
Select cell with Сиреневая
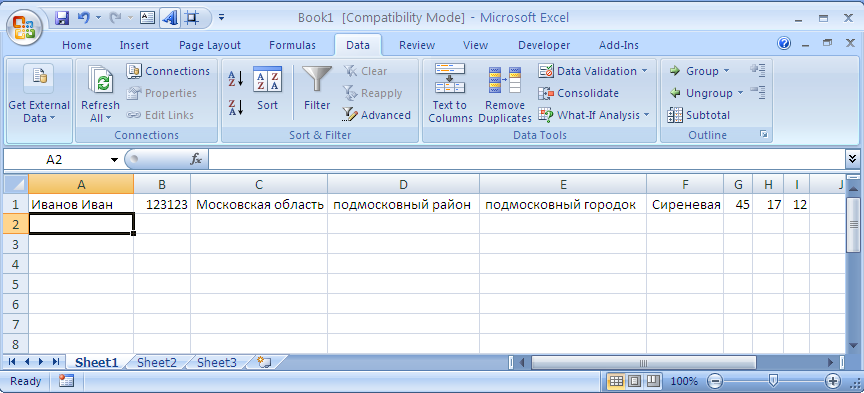pyautogui.click(x=685, y=204)
